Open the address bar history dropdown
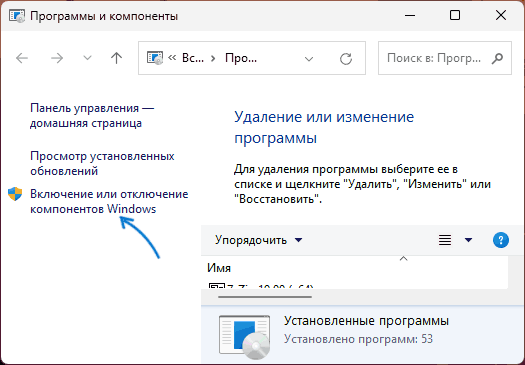Viewport: 525px width, 365px height. pyautogui.click(x=309, y=59)
